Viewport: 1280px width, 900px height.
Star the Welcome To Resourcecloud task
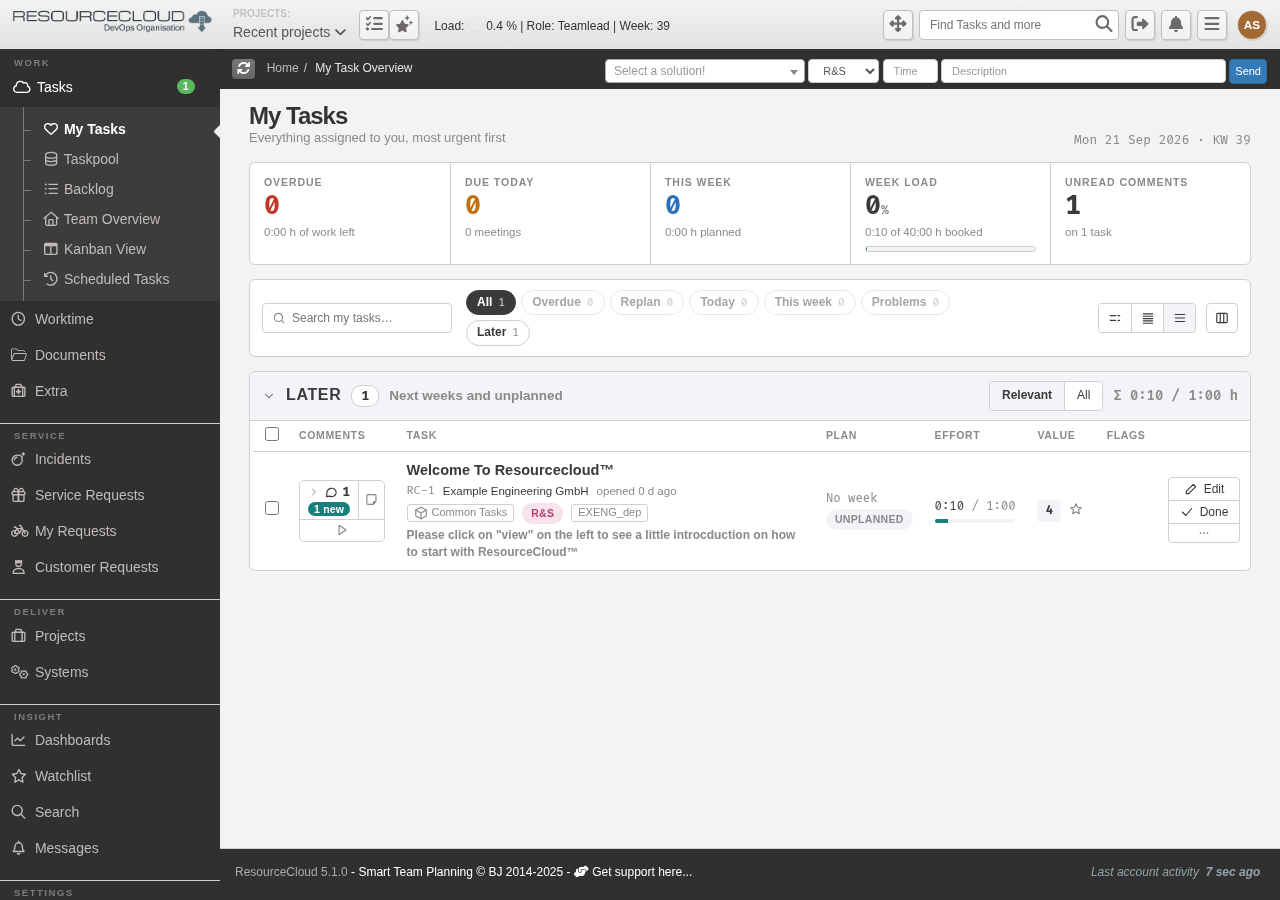pyautogui.click(x=1076, y=509)
